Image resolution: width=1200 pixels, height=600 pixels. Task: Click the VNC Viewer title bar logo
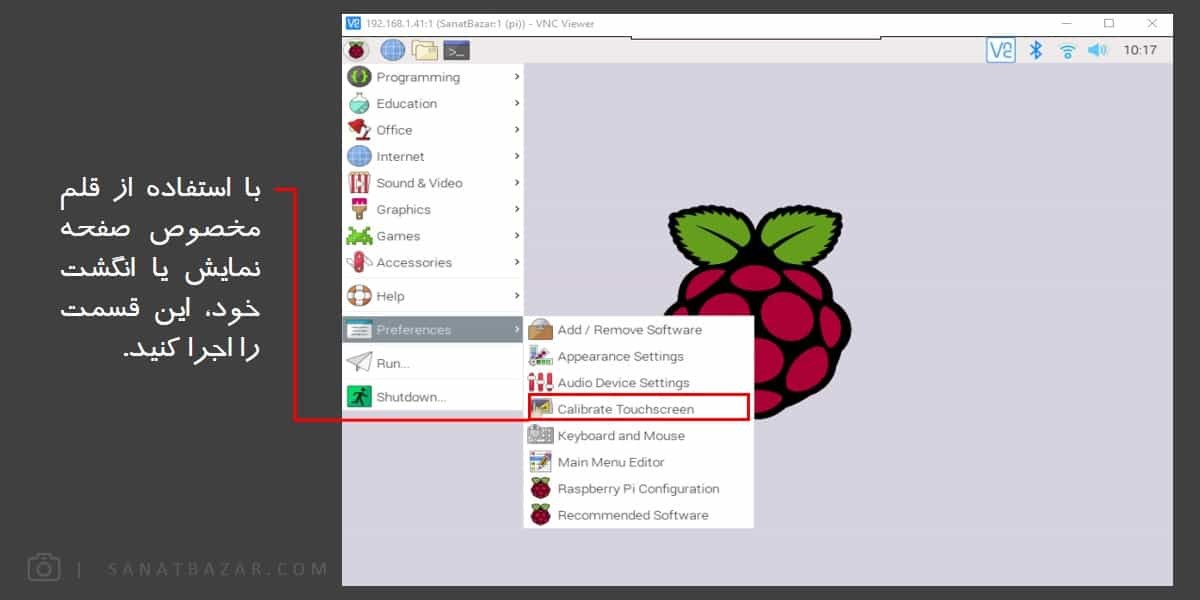tap(353, 23)
